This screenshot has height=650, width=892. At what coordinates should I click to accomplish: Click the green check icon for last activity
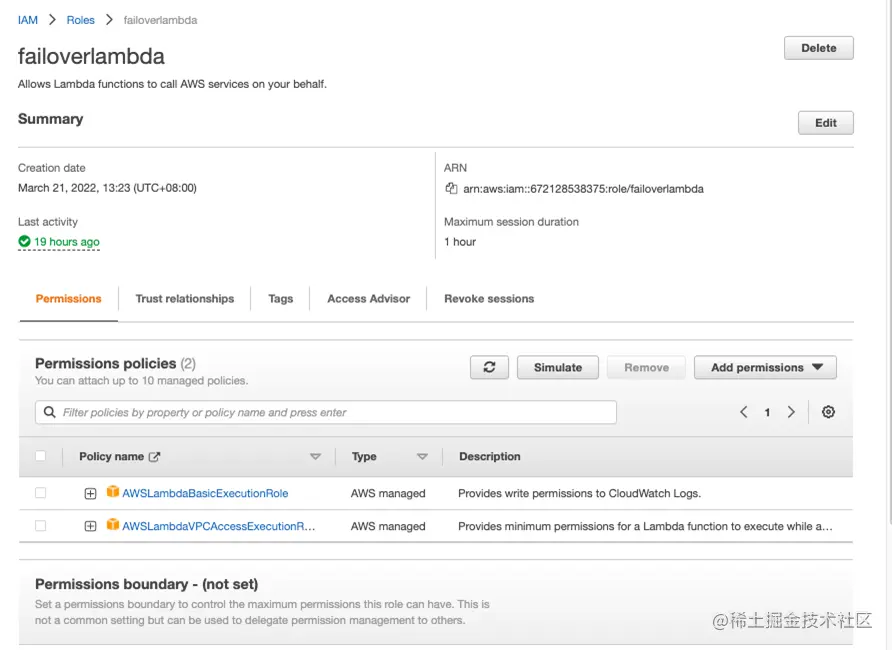(24, 242)
